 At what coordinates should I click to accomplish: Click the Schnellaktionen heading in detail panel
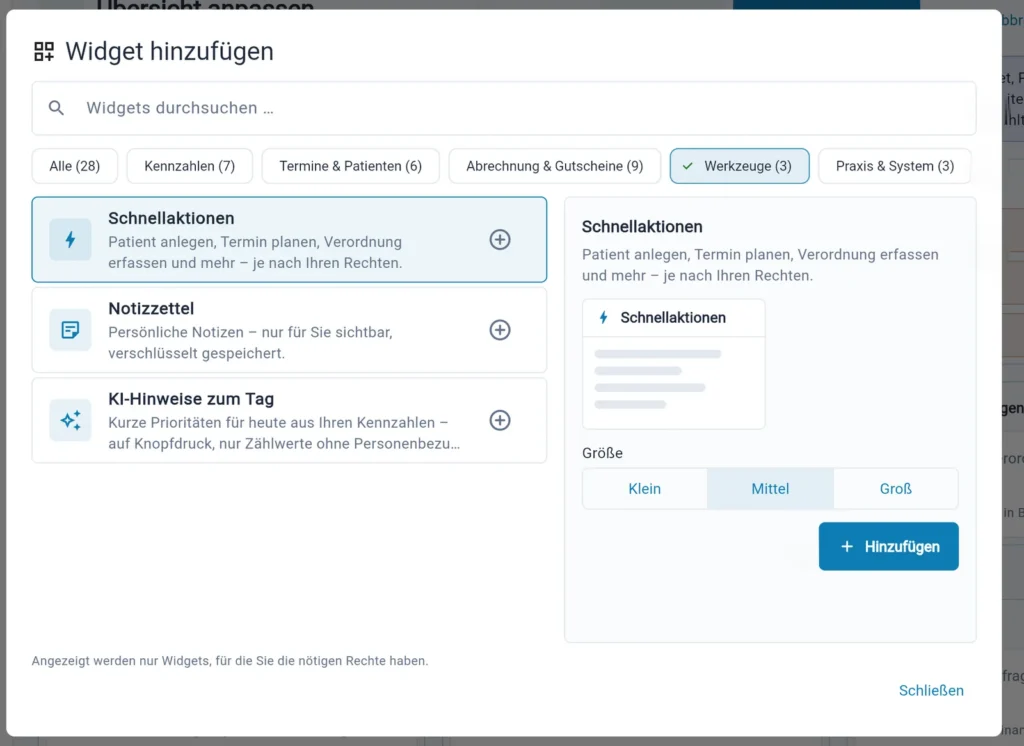point(642,227)
